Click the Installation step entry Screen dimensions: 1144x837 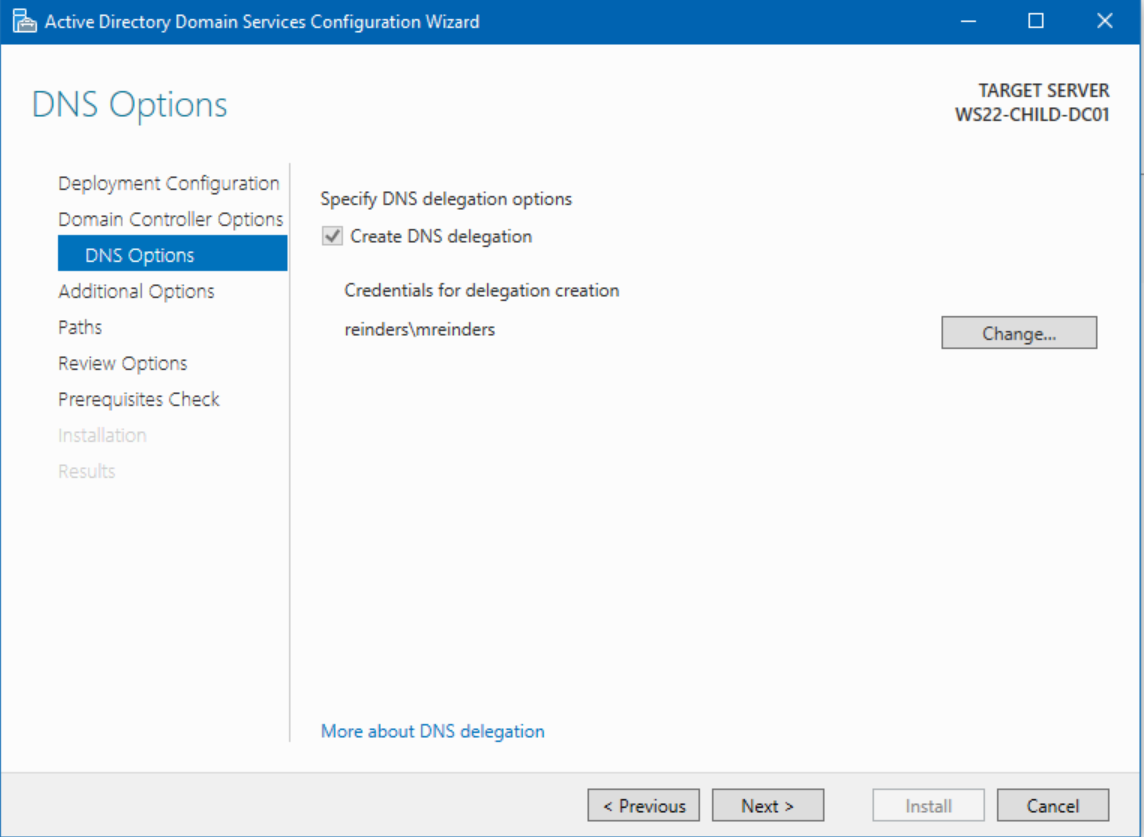click(102, 435)
